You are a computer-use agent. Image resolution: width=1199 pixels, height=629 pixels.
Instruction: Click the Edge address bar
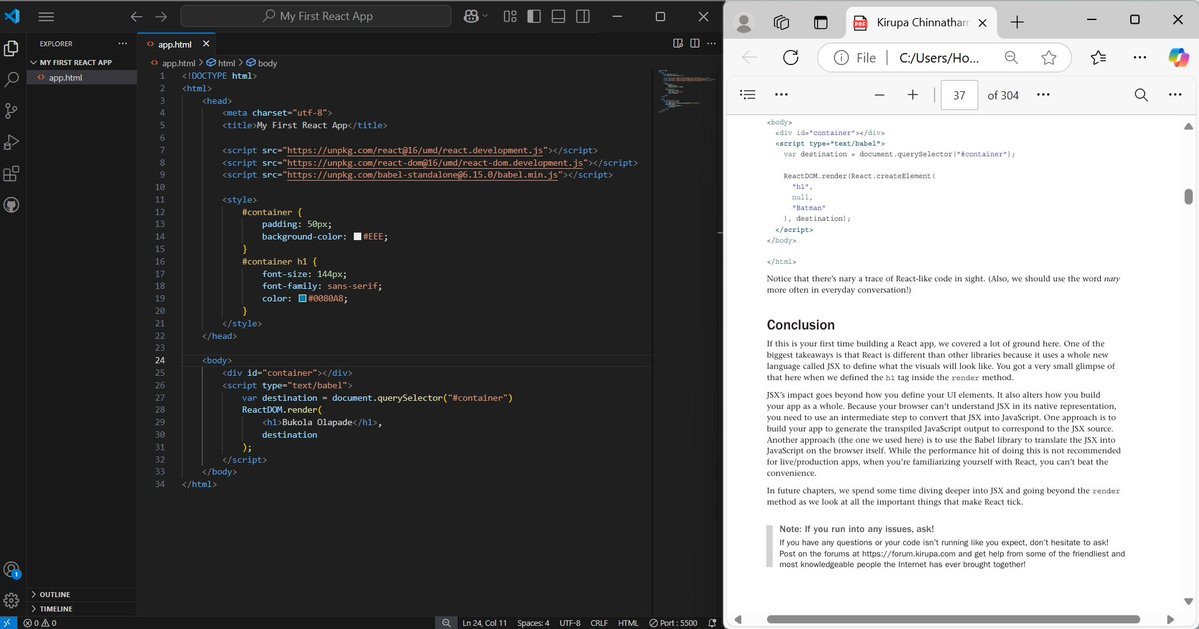[x=944, y=57]
